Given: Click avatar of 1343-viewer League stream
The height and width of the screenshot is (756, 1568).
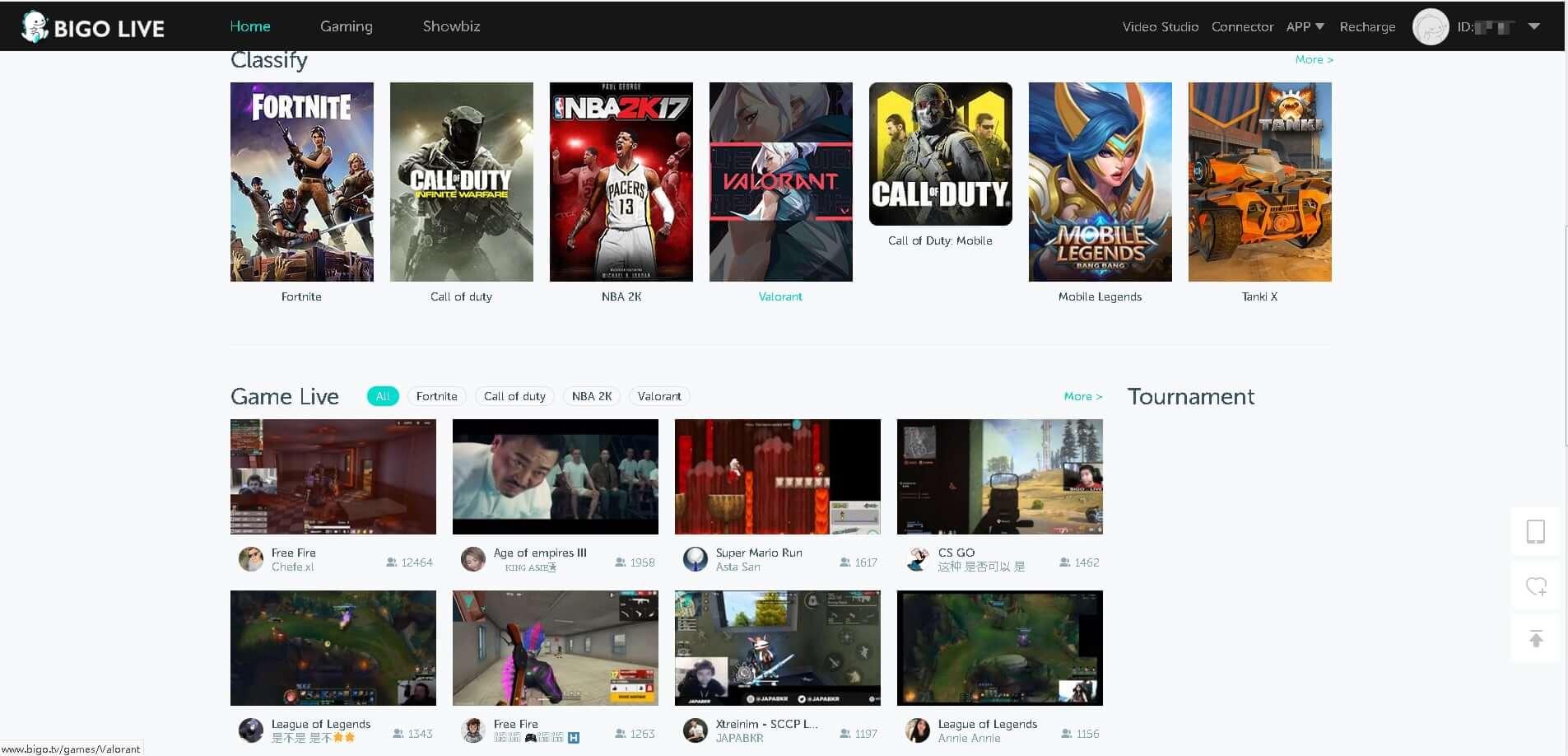Looking at the screenshot, I should click(x=251, y=730).
